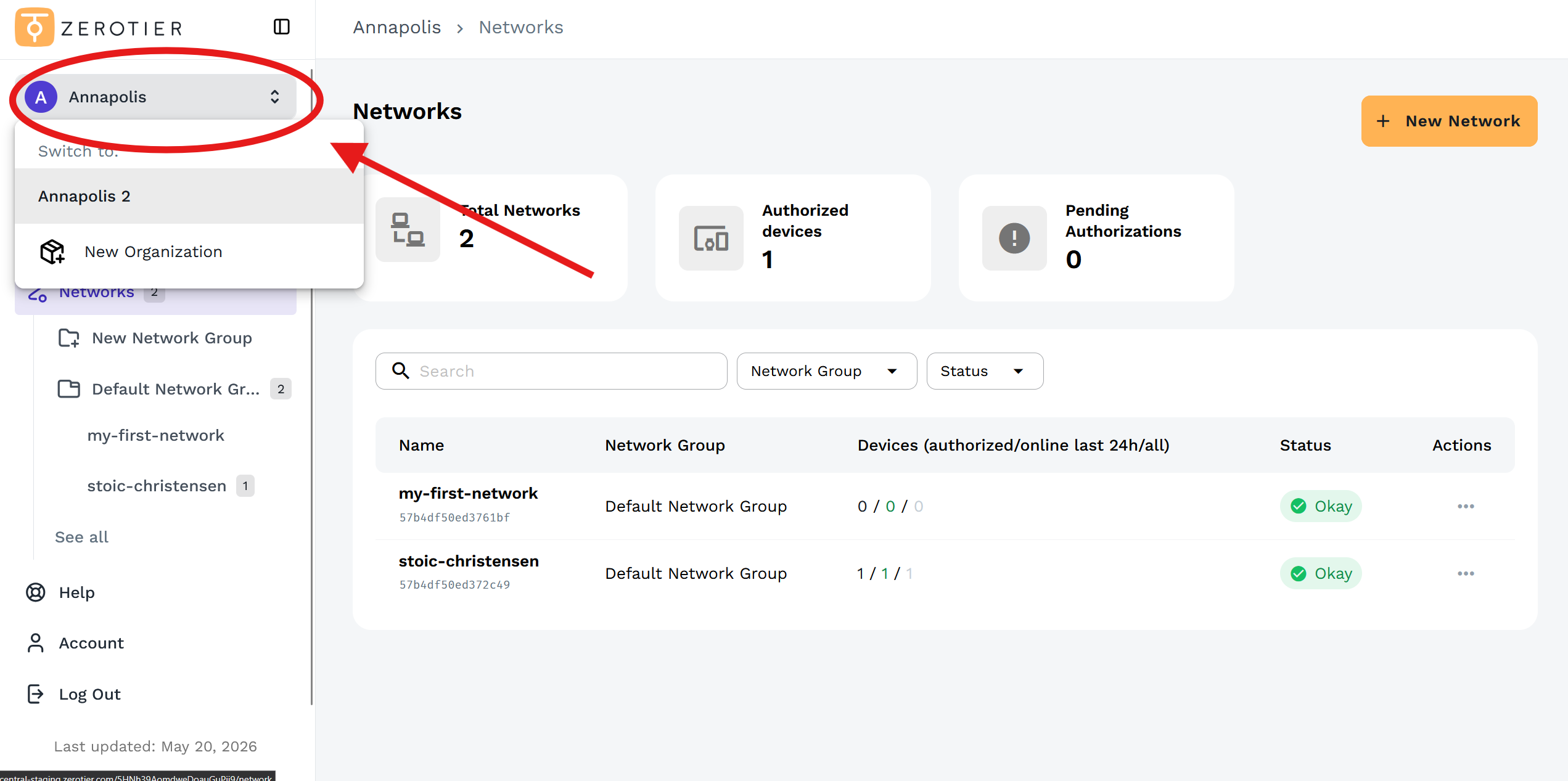The image size is (1568, 781).
Task: Select stoic-christensen in sidebar
Action: click(157, 486)
